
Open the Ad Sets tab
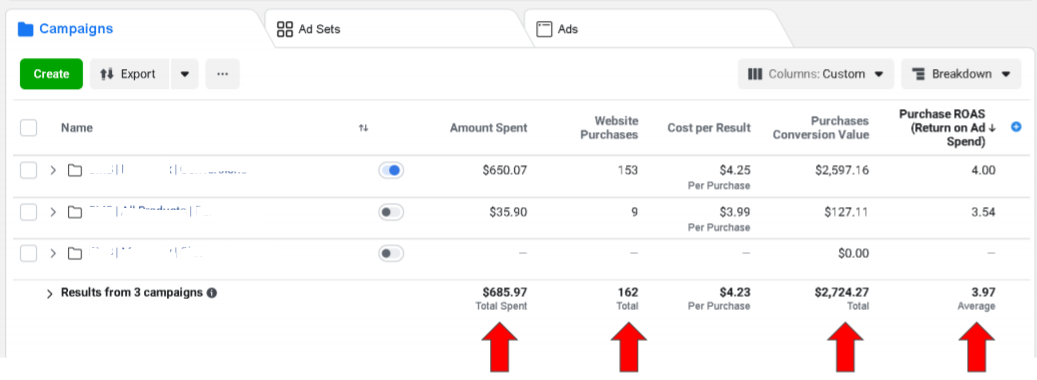(x=308, y=29)
